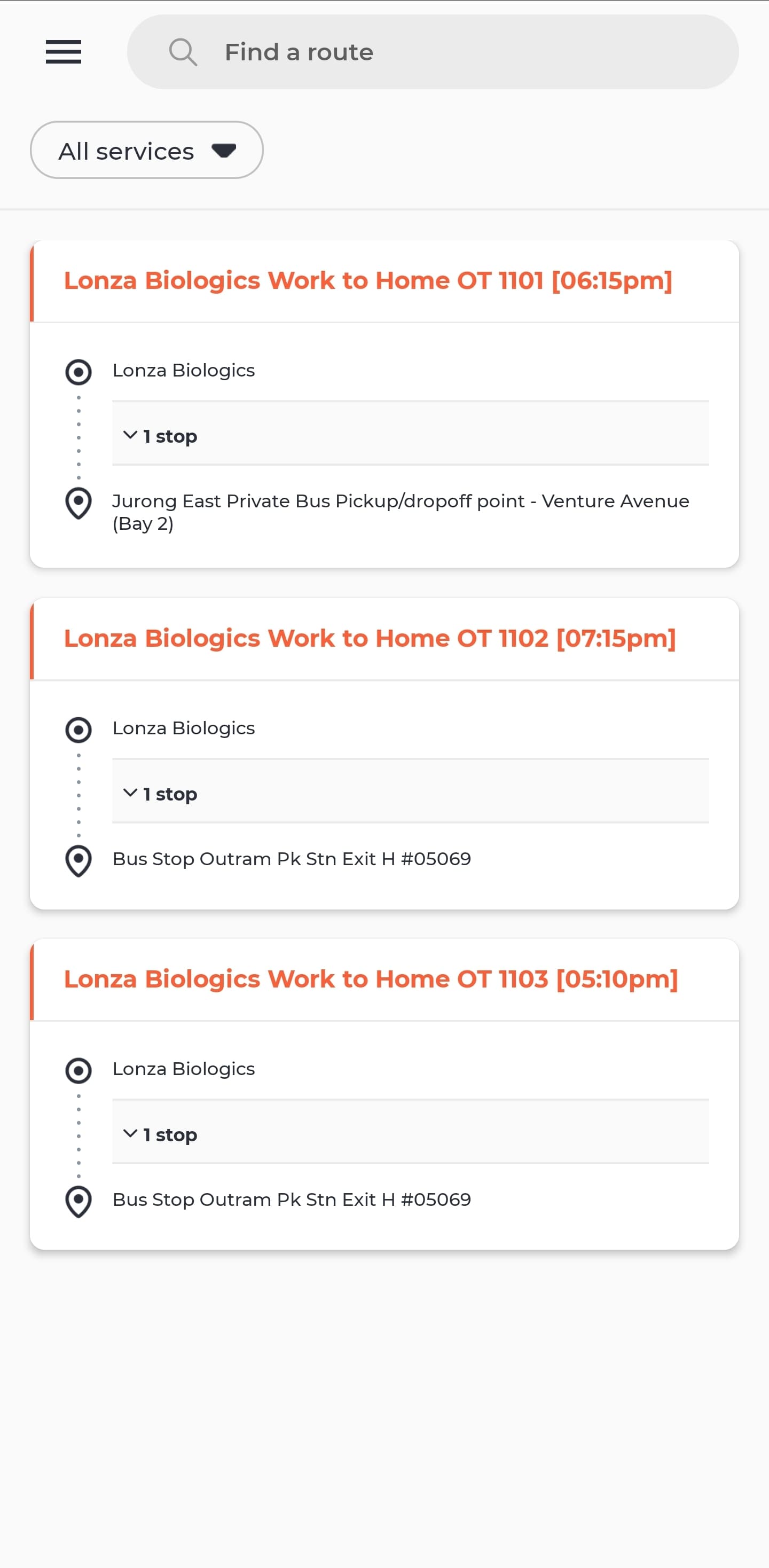The width and height of the screenshot is (769, 1568).
Task: Select Outram Pk Stn stop in OT 1102
Action: [x=292, y=859]
